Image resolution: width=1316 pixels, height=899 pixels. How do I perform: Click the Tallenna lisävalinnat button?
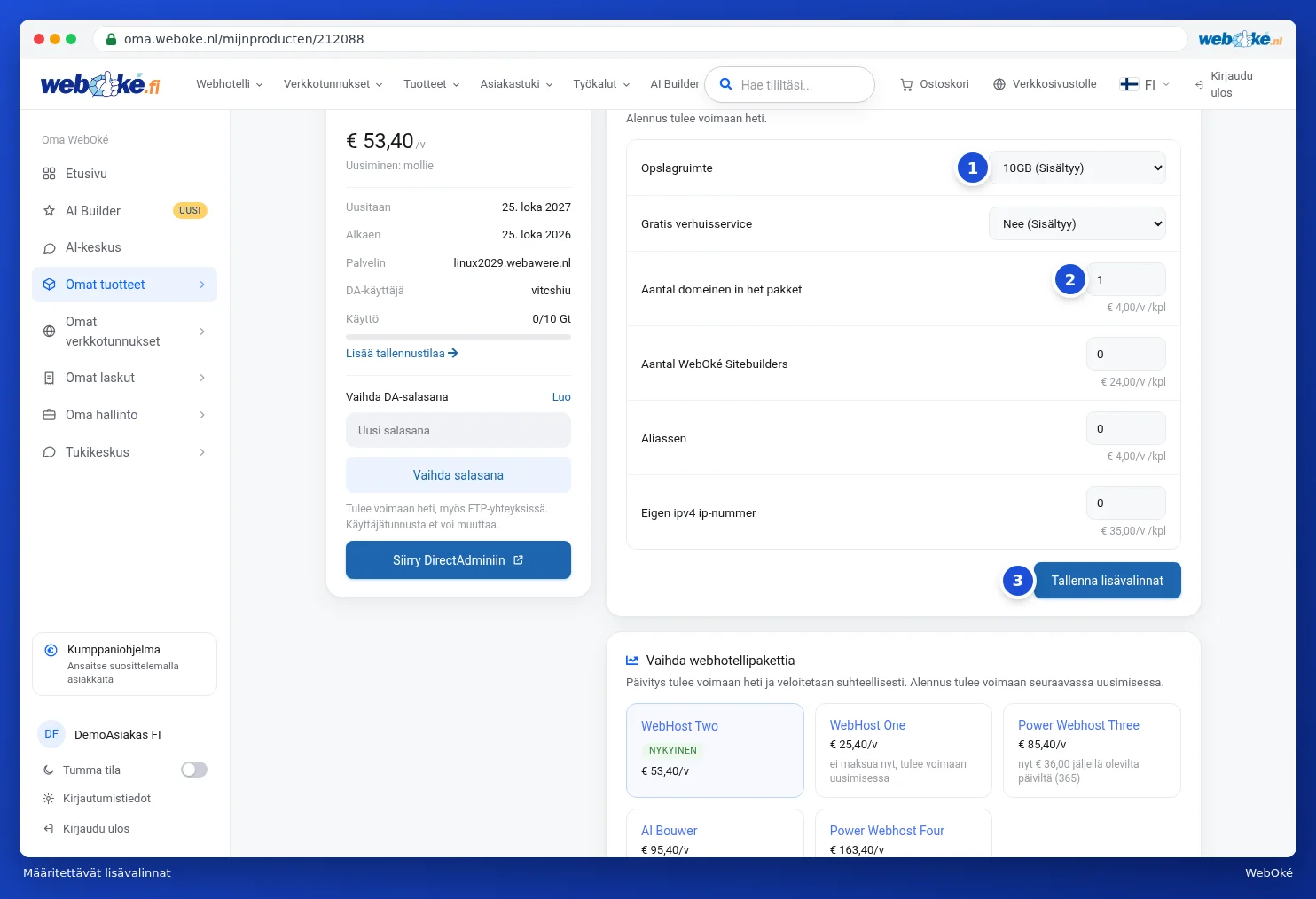[1107, 581]
